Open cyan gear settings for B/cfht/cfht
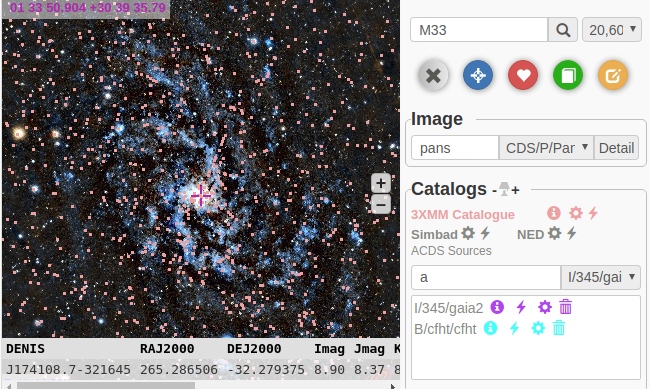Image resolution: width=650 pixels, height=389 pixels. coord(538,328)
